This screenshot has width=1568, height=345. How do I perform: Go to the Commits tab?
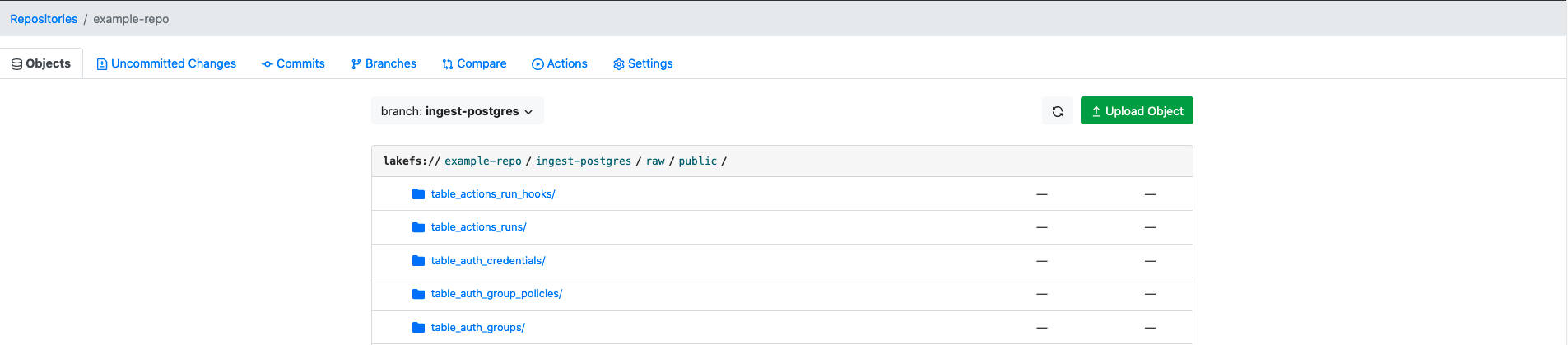coord(293,63)
